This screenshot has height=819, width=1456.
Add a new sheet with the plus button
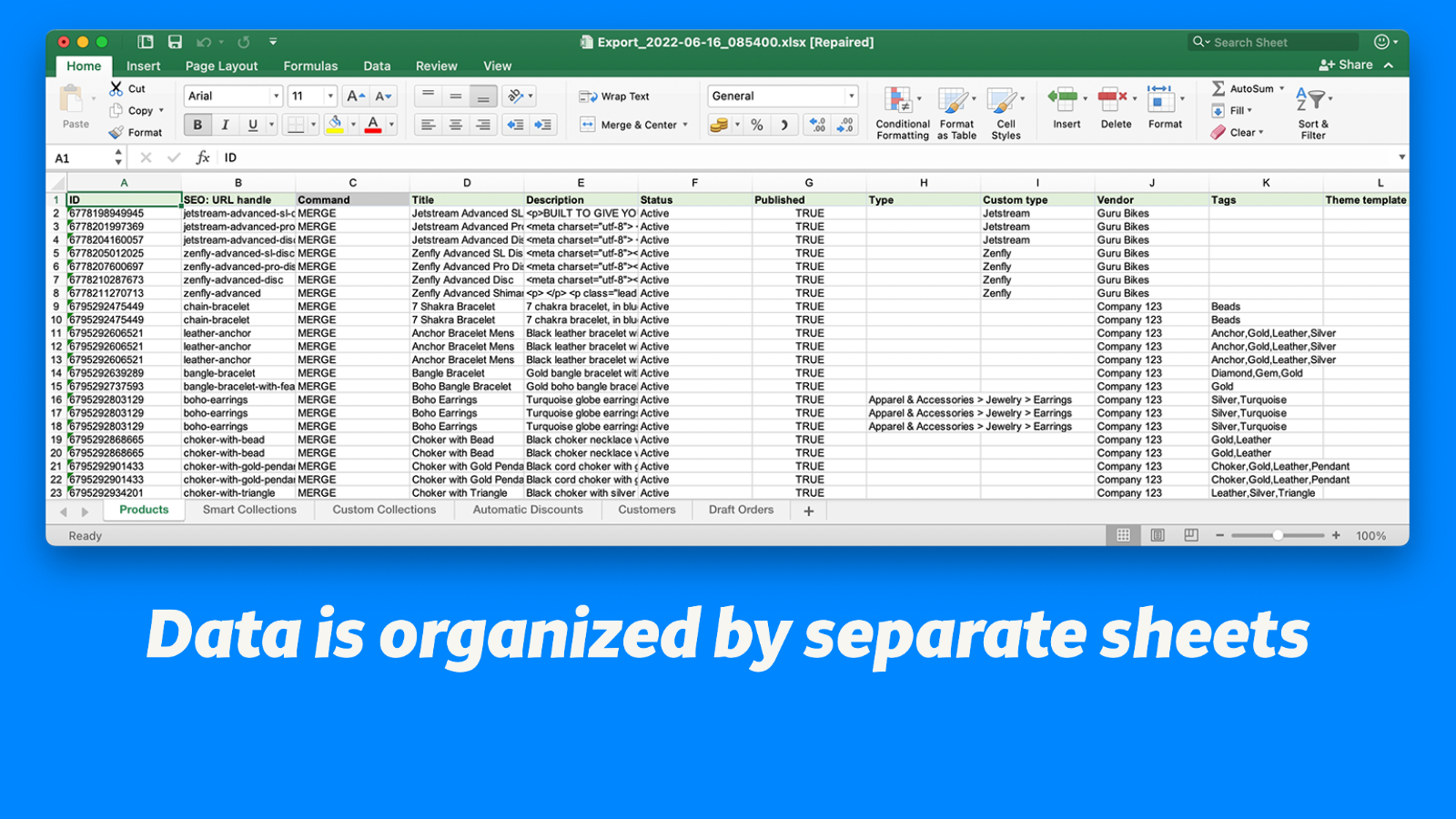[808, 511]
